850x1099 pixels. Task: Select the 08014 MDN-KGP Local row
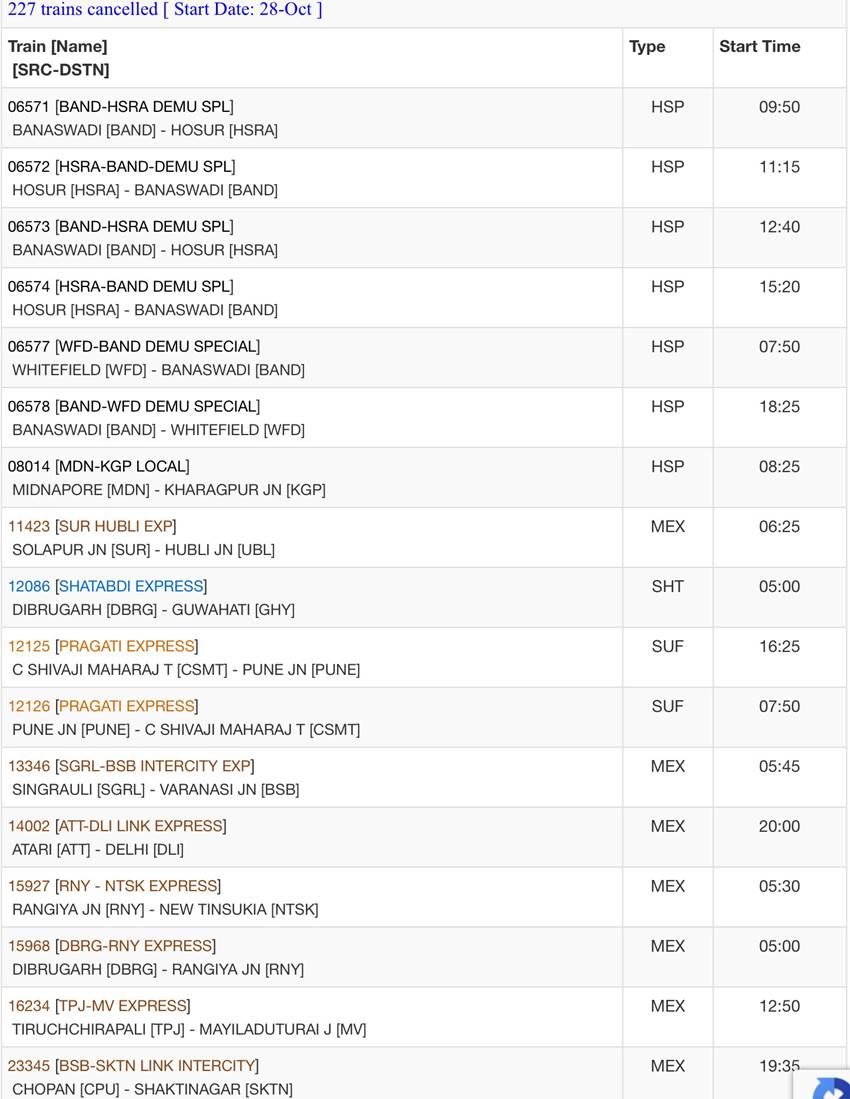423,477
